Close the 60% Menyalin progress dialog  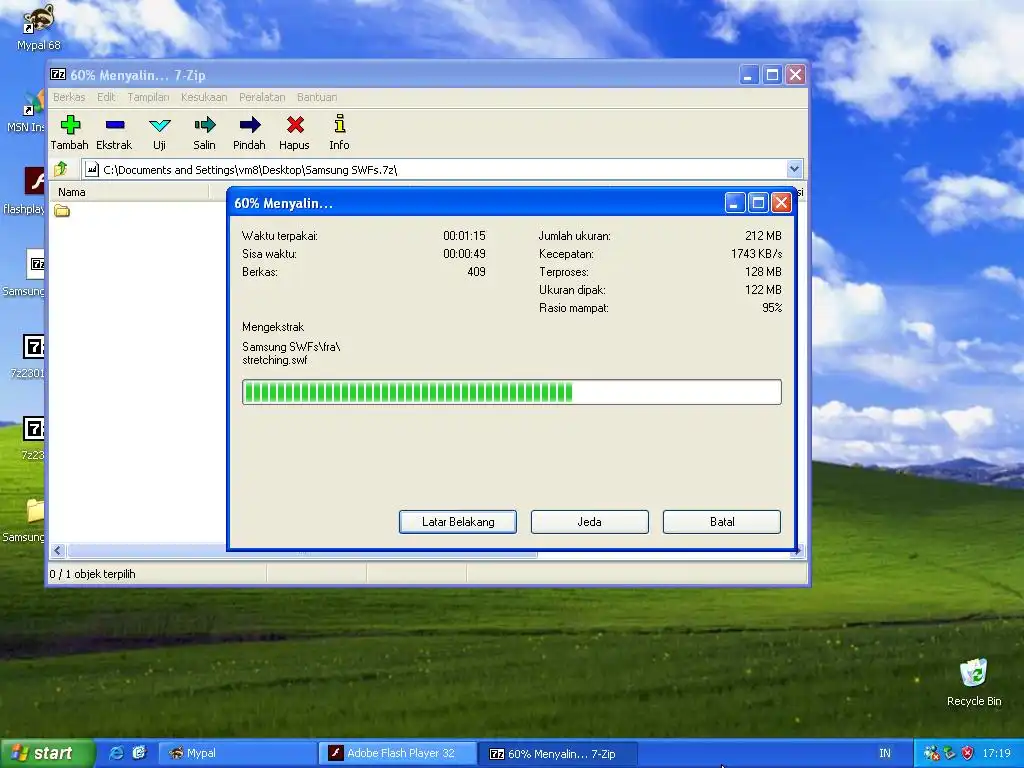tap(781, 203)
